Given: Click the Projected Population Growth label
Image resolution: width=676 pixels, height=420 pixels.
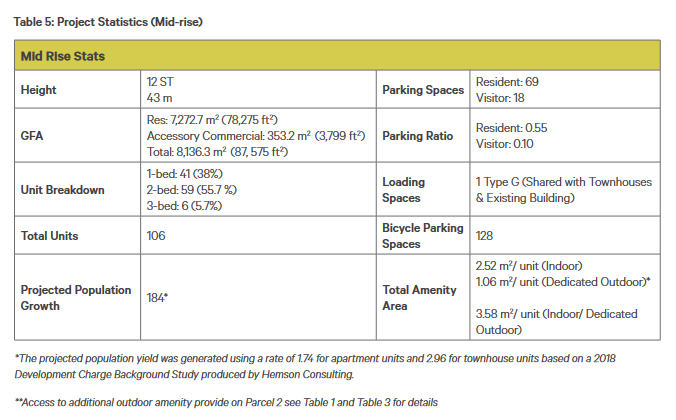Looking at the screenshot, I should (76, 298).
